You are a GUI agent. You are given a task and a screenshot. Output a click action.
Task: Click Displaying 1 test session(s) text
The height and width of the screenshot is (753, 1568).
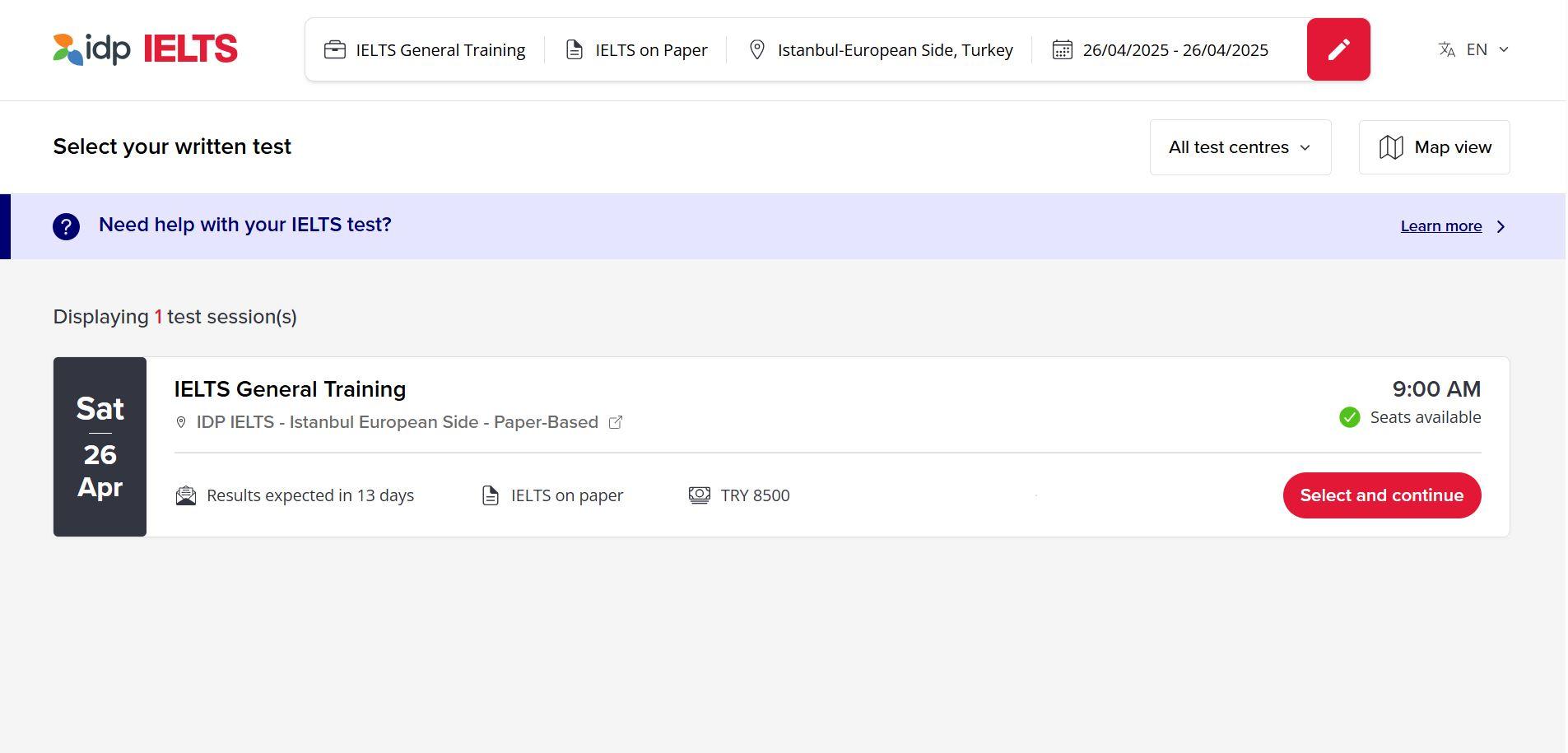tap(175, 317)
